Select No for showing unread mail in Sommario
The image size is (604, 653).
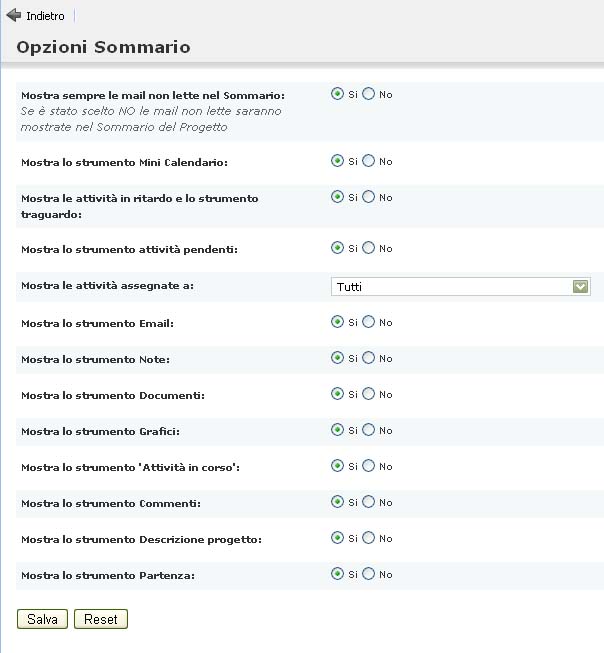tap(369, 94)
